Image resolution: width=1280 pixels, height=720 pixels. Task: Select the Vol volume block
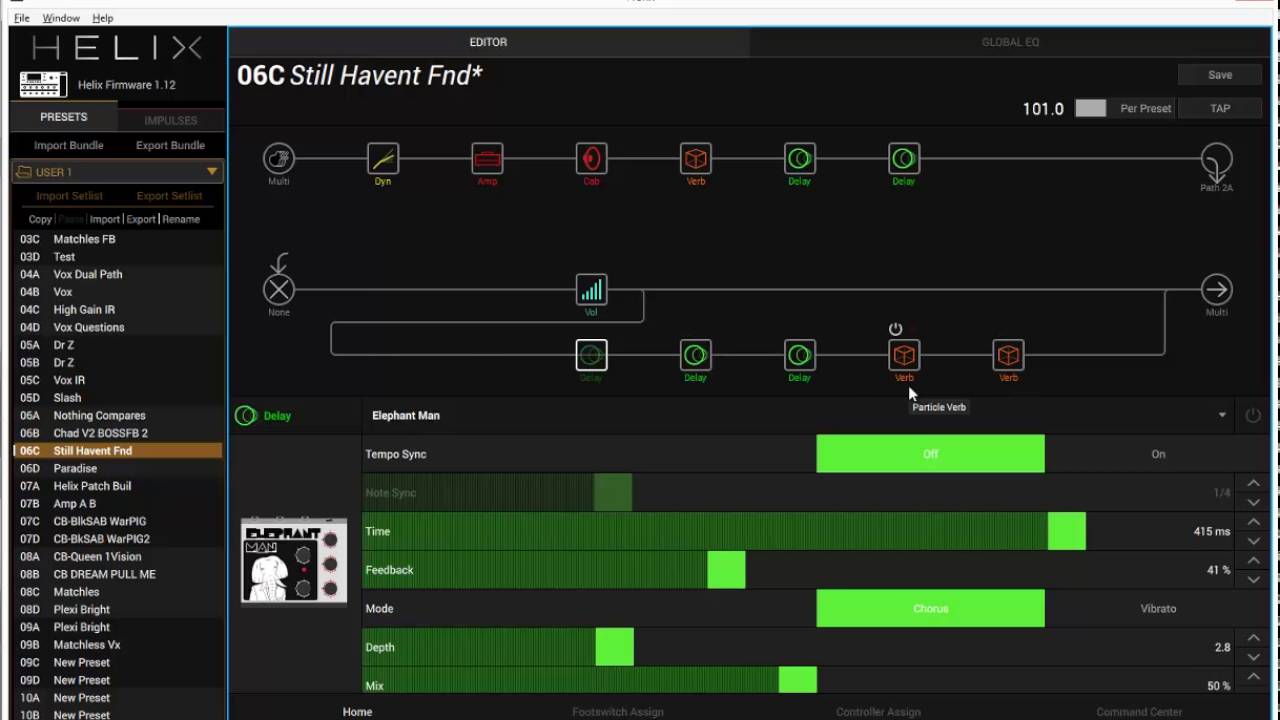pyautogui.click(x=591, y=290)
